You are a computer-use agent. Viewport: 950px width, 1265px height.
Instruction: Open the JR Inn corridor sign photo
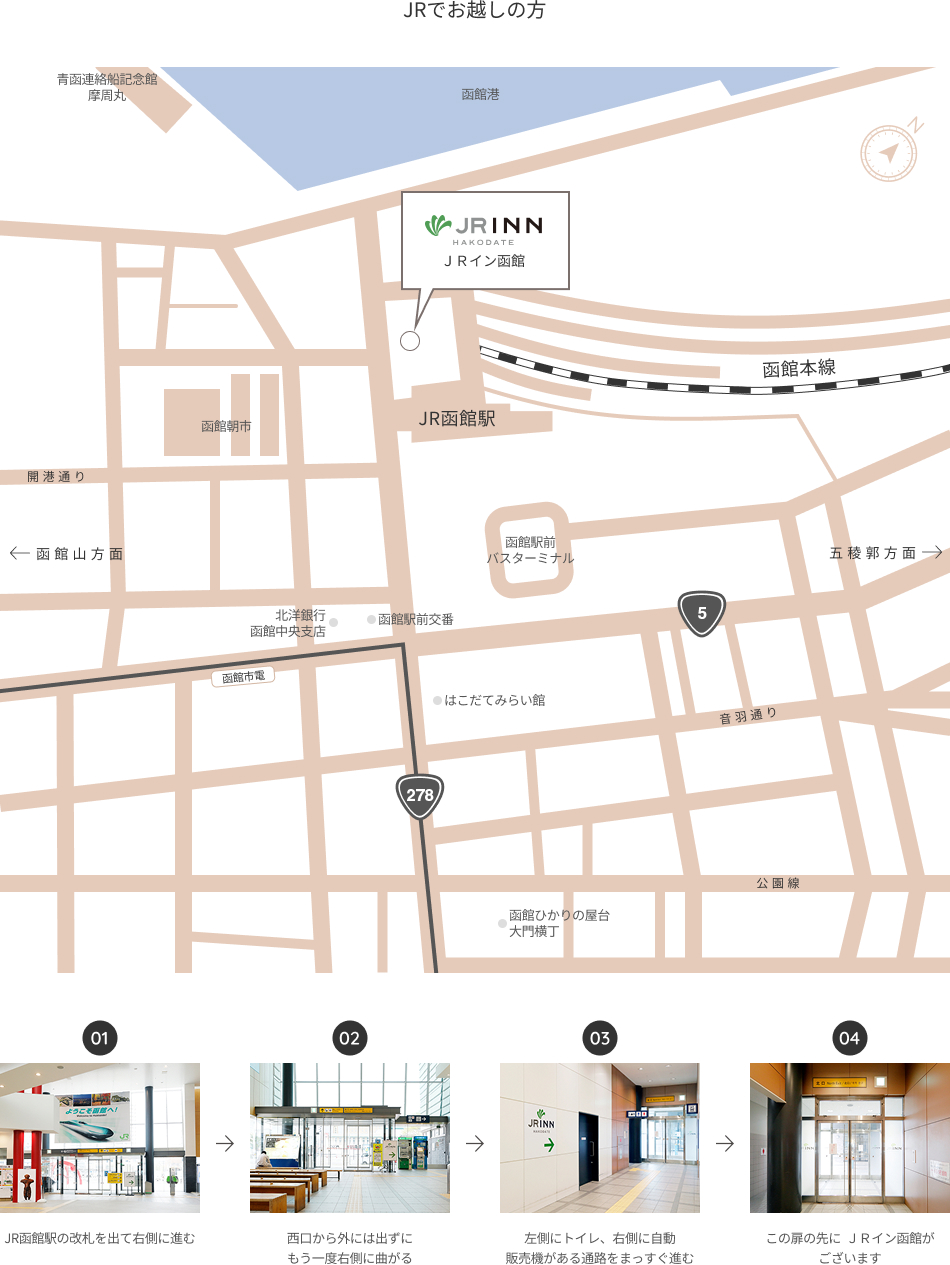600,1138
